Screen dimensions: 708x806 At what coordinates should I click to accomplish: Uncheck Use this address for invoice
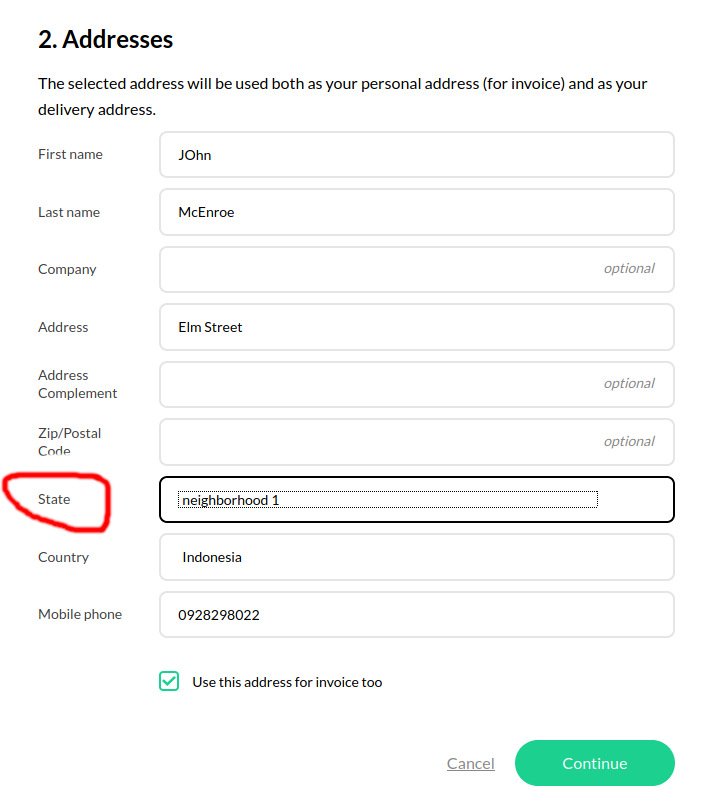[x=169, y=681]
